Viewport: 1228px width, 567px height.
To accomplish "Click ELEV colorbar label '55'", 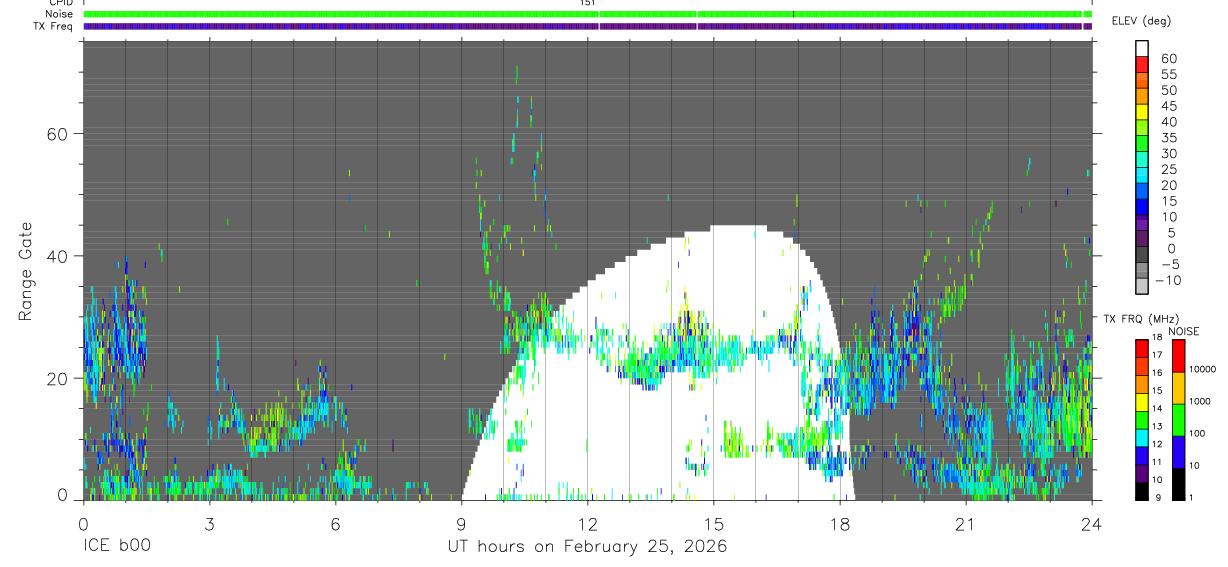I will pos(1168,75).
